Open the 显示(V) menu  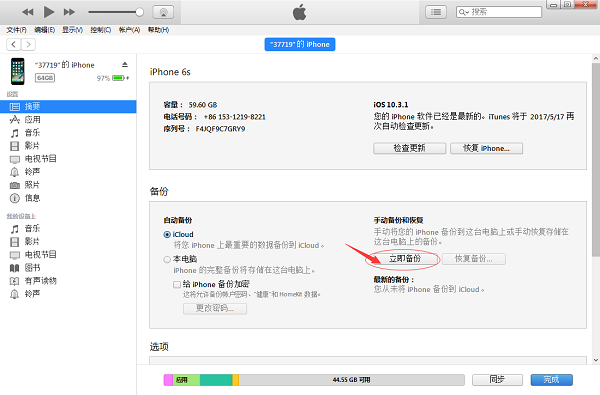tap(72, 30)
